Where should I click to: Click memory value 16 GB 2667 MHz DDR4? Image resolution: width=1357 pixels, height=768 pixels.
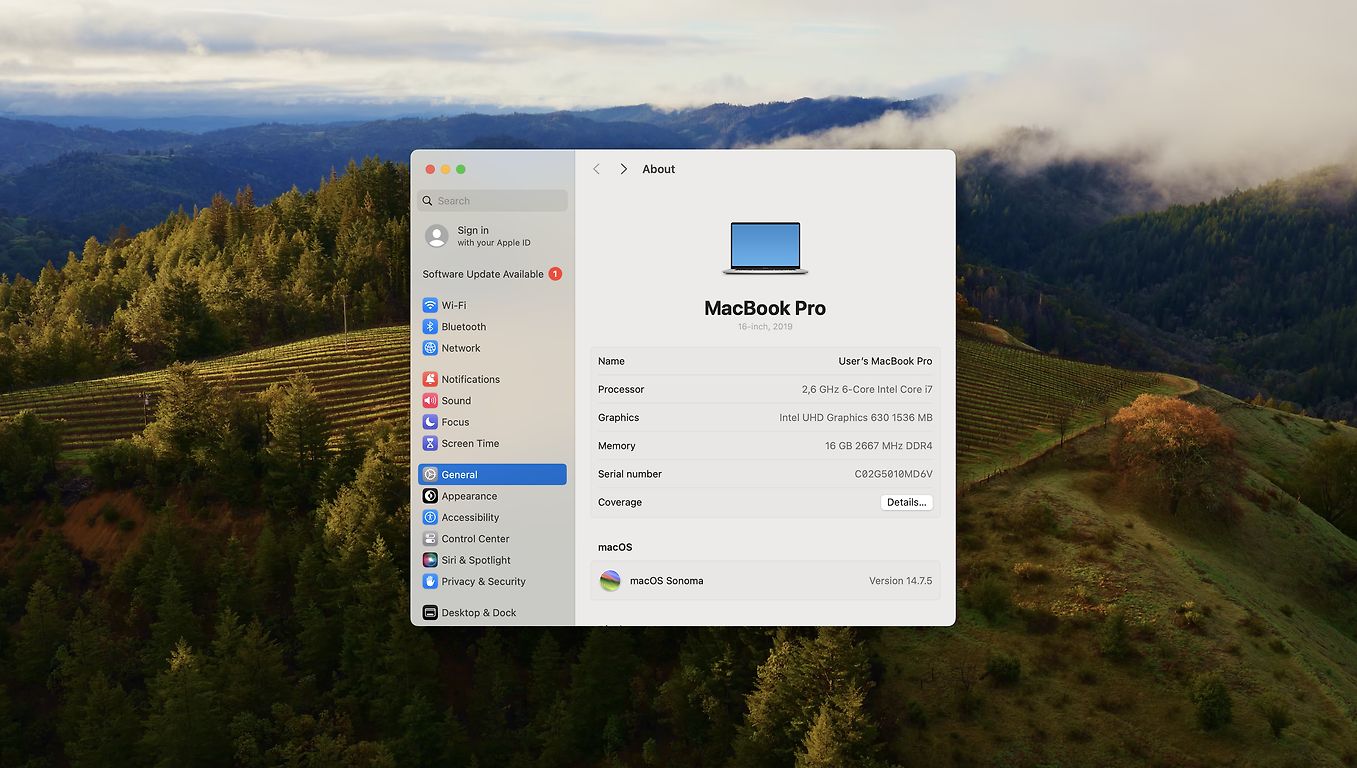pos(879,446)
